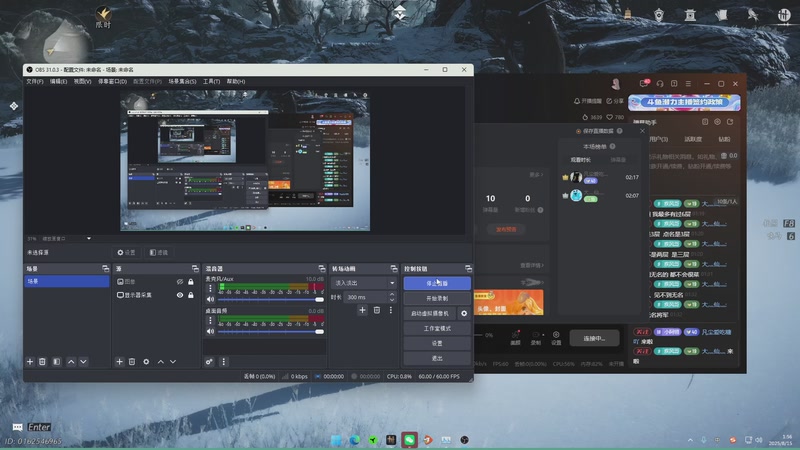The height and width of the screenshot is (450, 800).
Task: Enable 工作室模式 button
Action: (437, 328)
